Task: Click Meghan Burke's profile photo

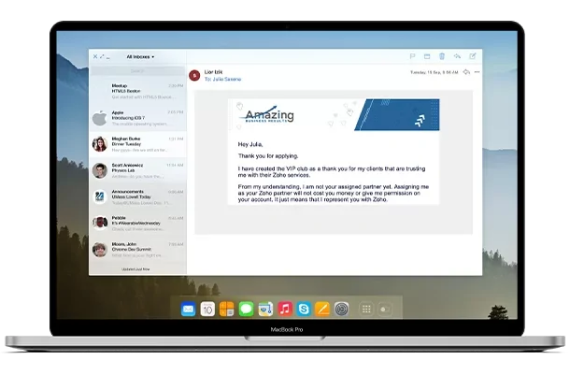Action: coord(99,144)
